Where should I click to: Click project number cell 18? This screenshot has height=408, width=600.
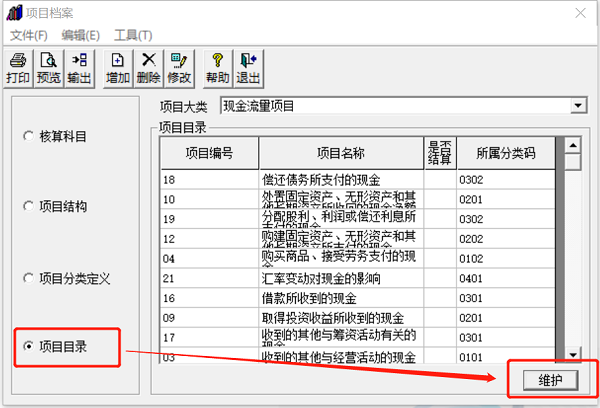(210, 180)
